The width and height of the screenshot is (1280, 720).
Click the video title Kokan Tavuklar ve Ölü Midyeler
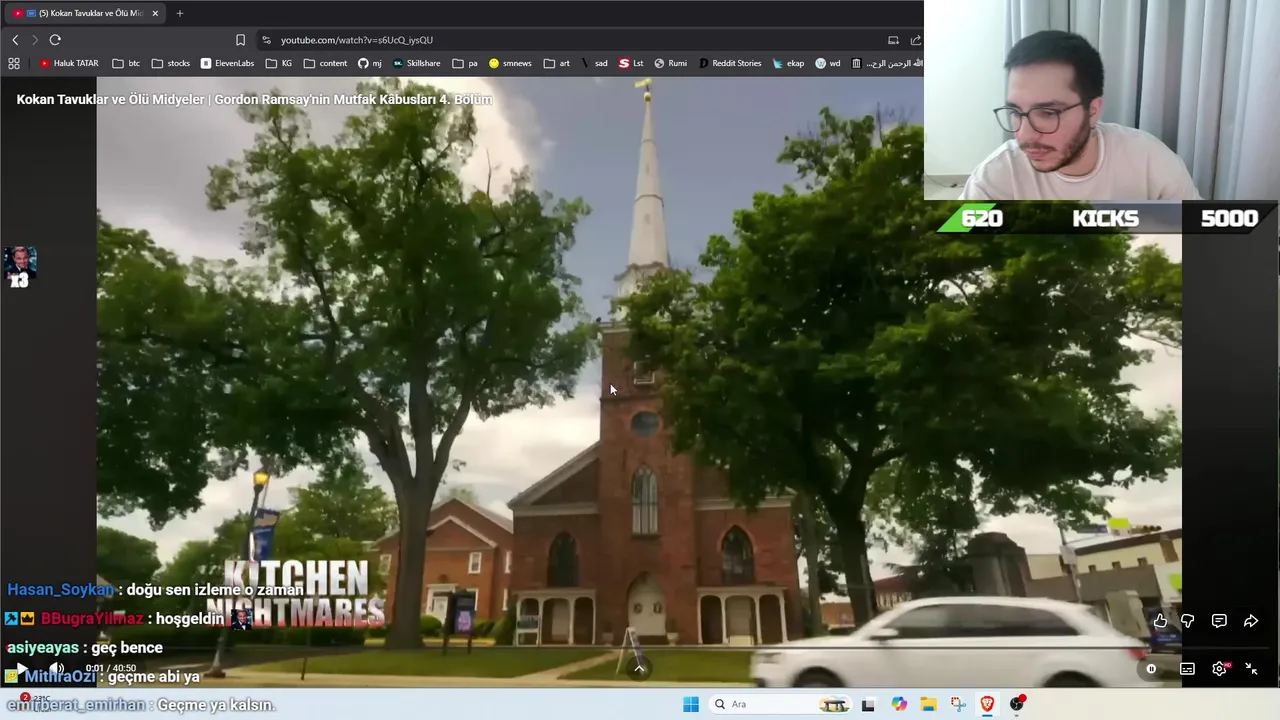click(254, 99)
